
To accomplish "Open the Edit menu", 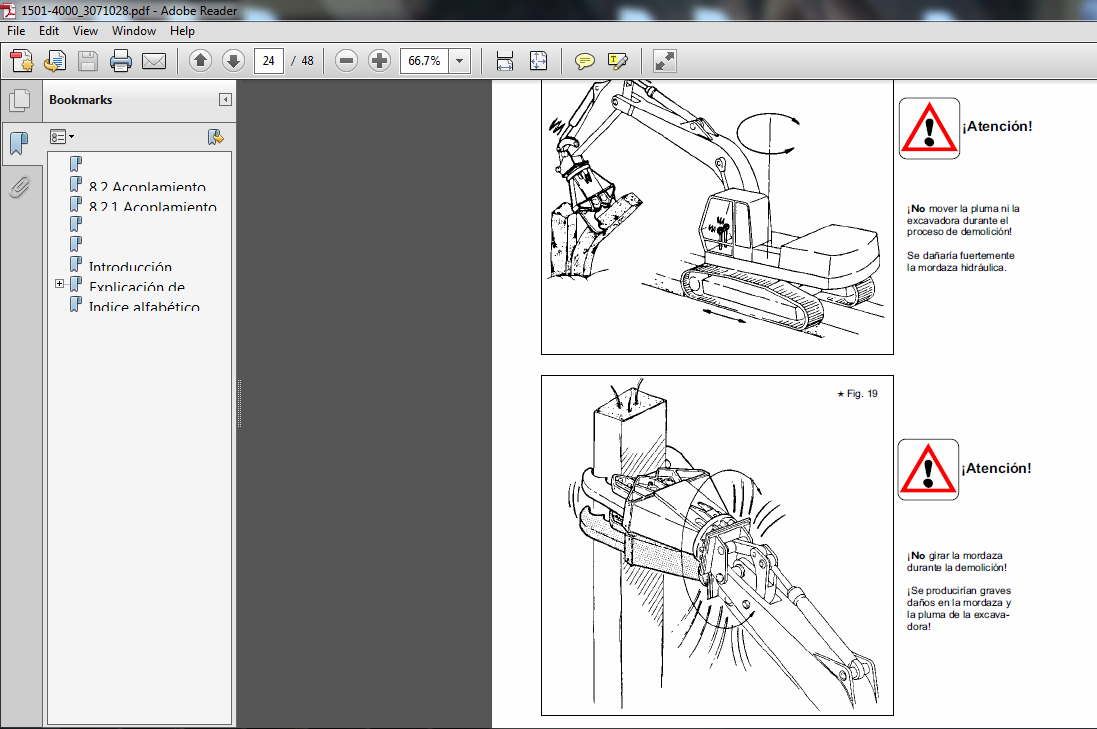I will [49, 31].
